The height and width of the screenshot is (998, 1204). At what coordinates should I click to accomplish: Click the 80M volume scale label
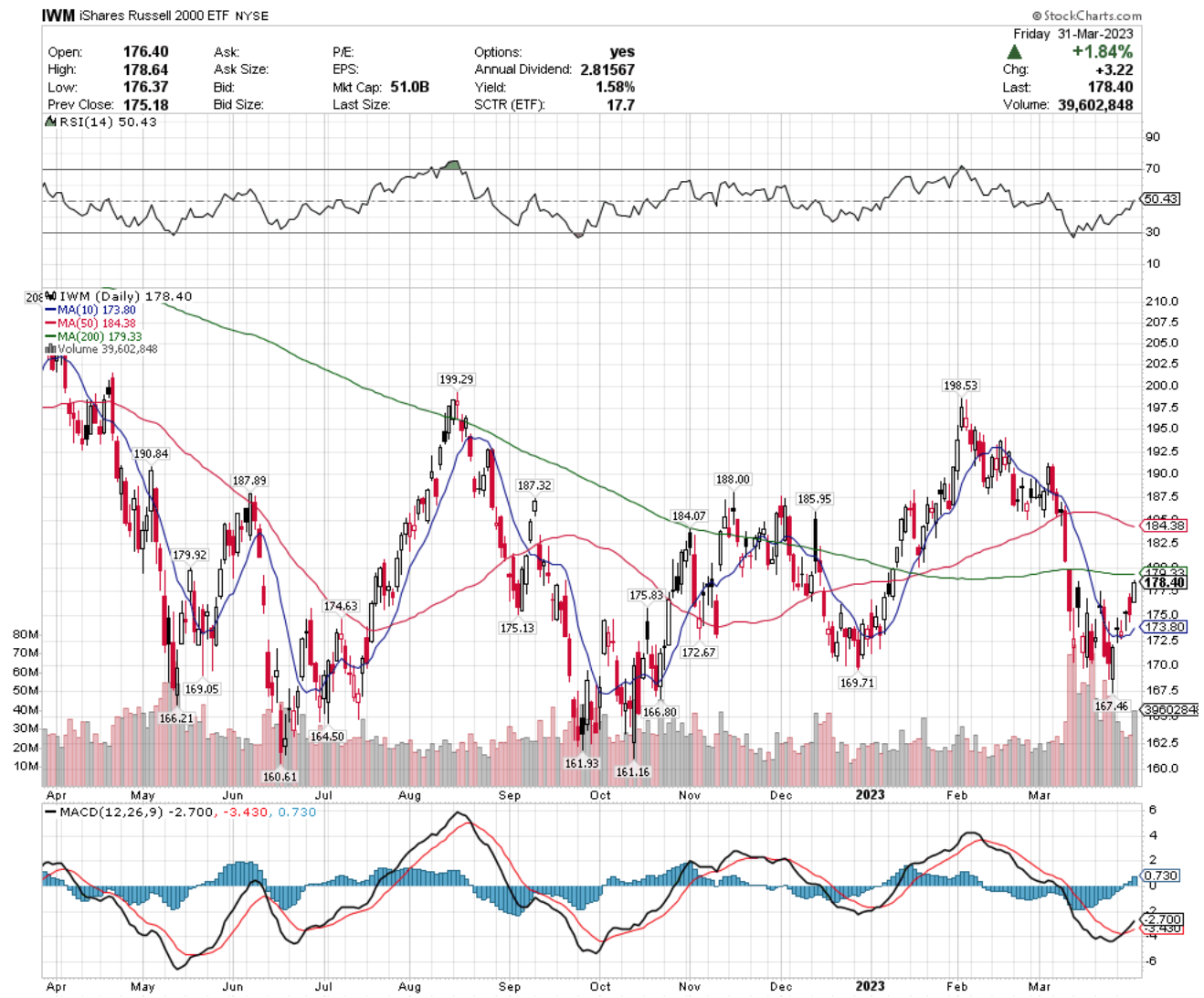pos(26,634)
